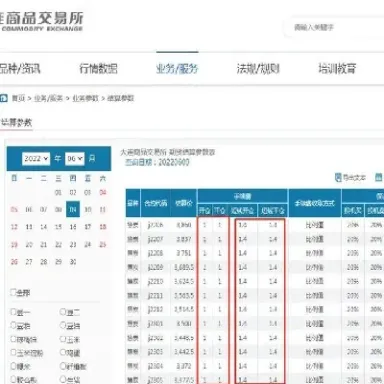Select the 玉米淀粉 product option
This screenshot has width=384, height=384.
13,352
